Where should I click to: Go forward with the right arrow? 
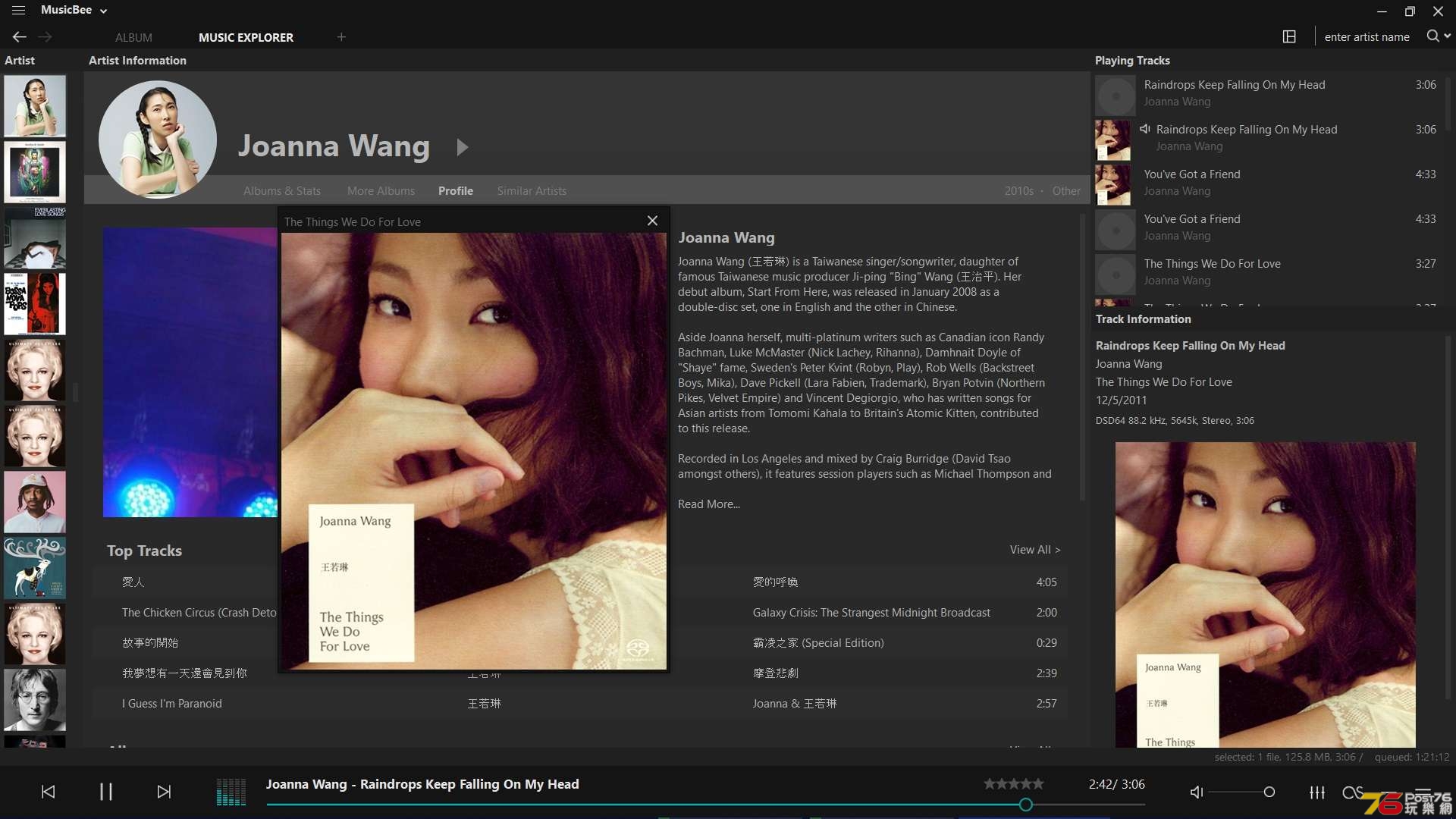pyautogui.click(x=45, y=36)
